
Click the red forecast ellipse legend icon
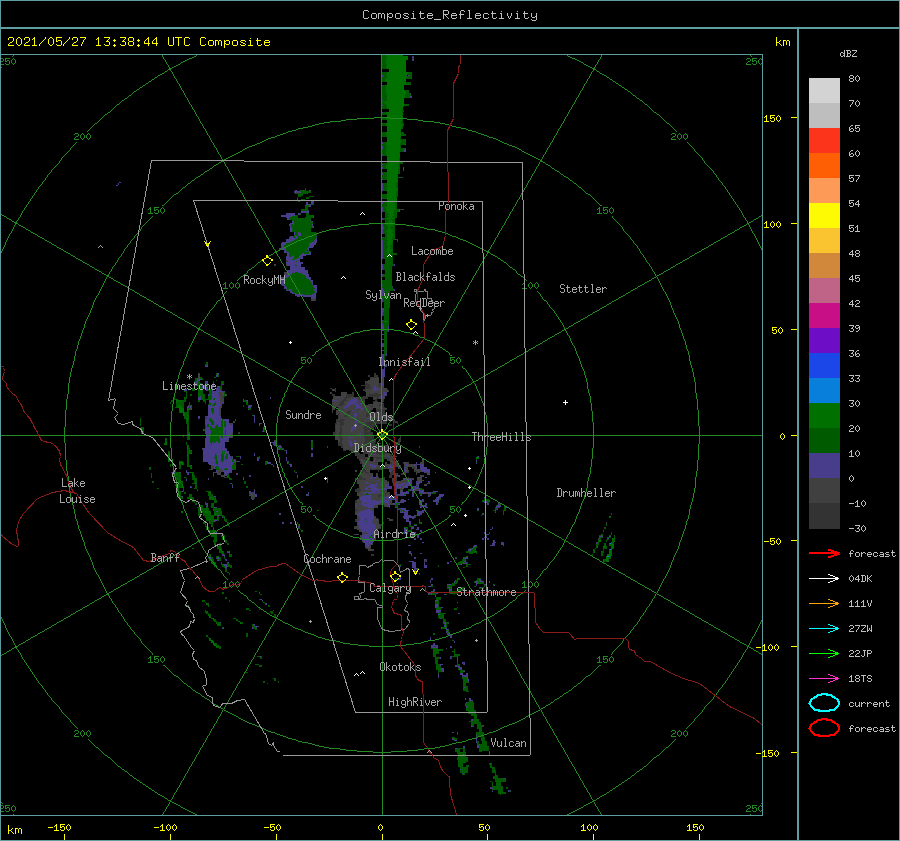click(824, 728)
